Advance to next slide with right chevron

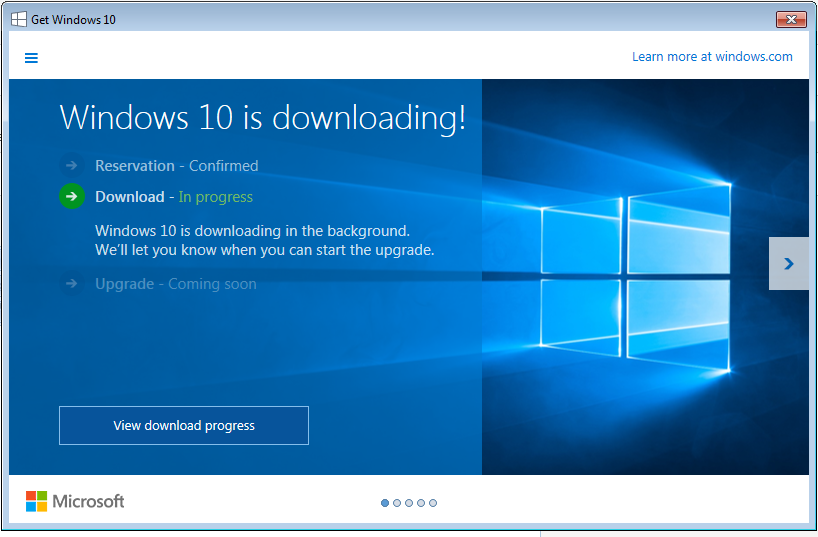pos(788,264)
